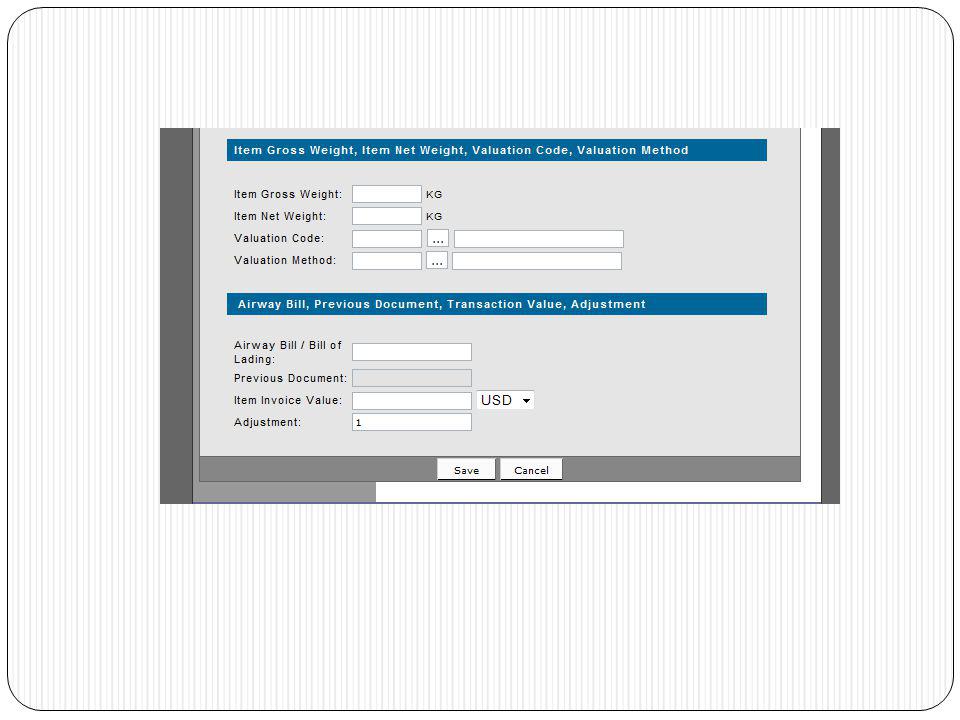This screenshot has height=720, width=960.
Task: Focus the Valuation Code short input field
Action: (386, 239)
